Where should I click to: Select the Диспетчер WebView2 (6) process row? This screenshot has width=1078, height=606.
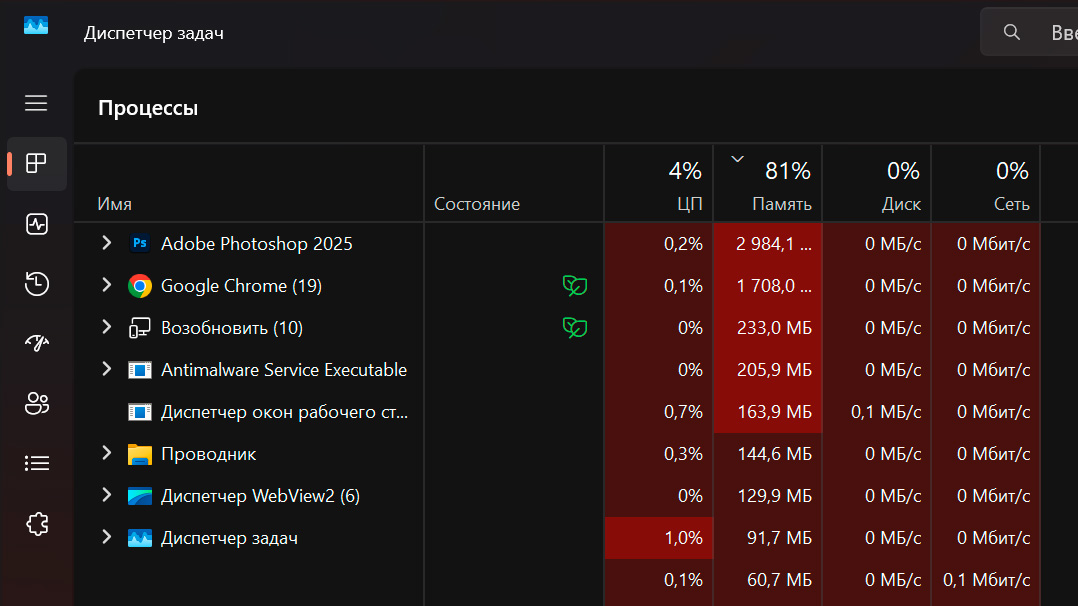tap(260, 495)
